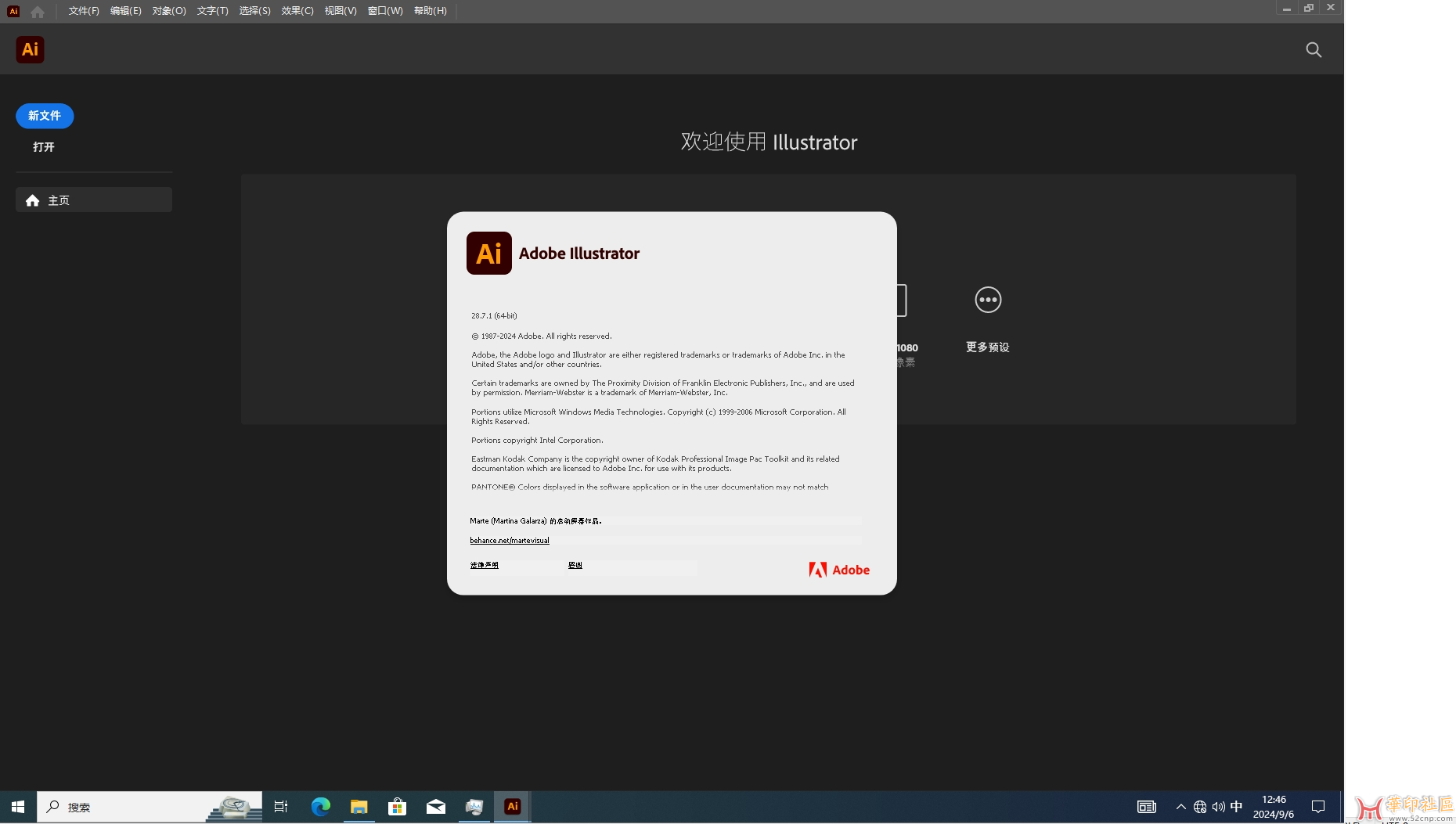Open the 更多预设 more presets icon
Viewport: 1456px width, 824px height.
coord(988,300)
